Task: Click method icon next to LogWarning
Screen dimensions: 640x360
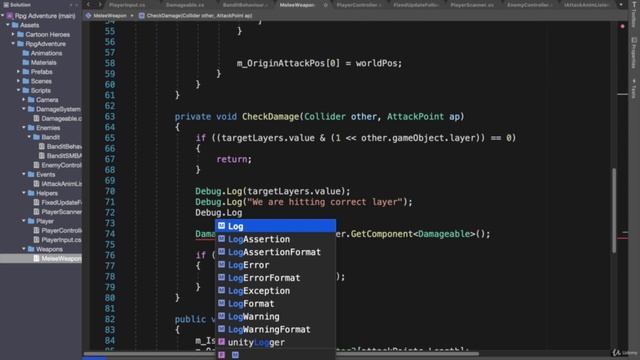Action: point(221,316)
